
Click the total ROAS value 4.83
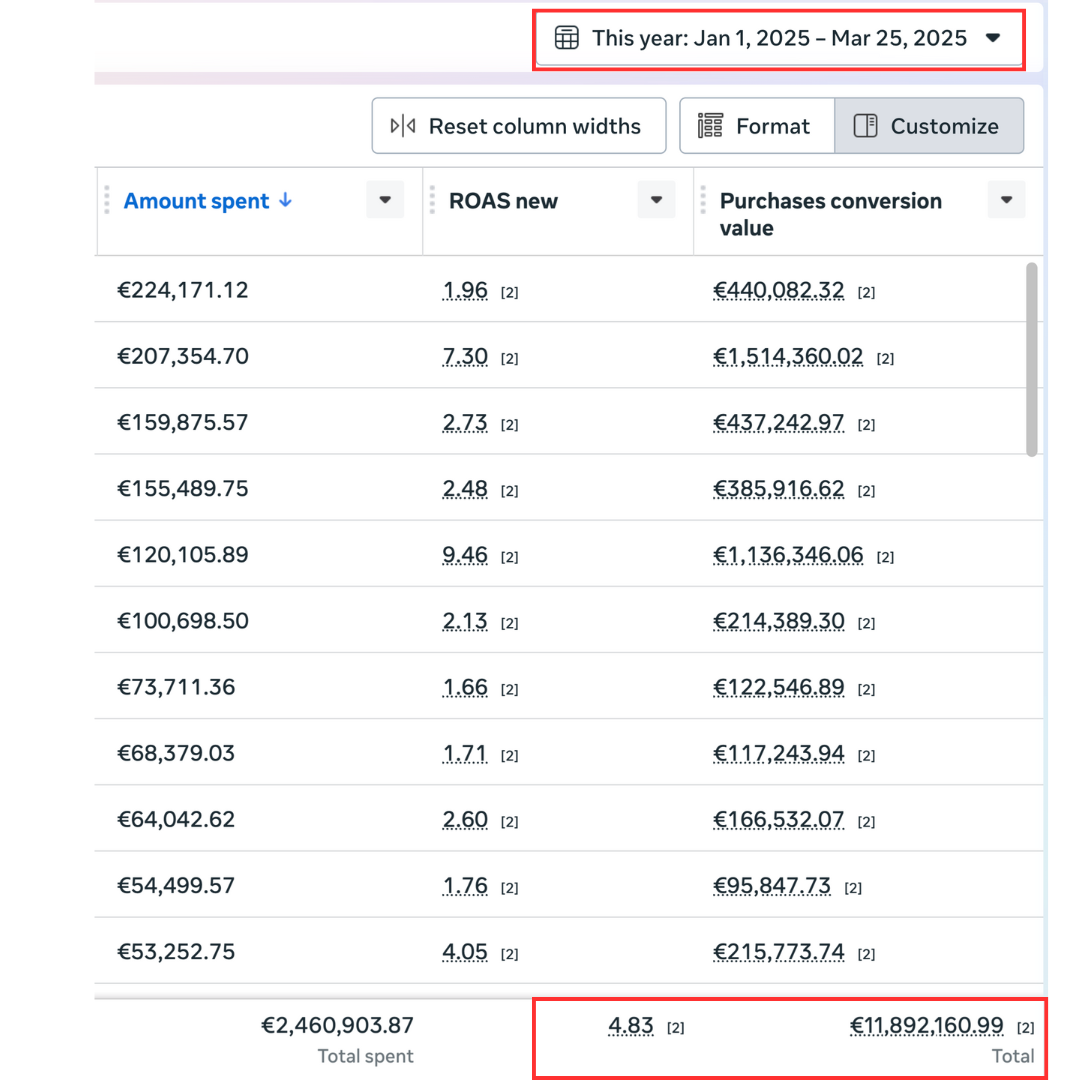tap(630, 1026)
